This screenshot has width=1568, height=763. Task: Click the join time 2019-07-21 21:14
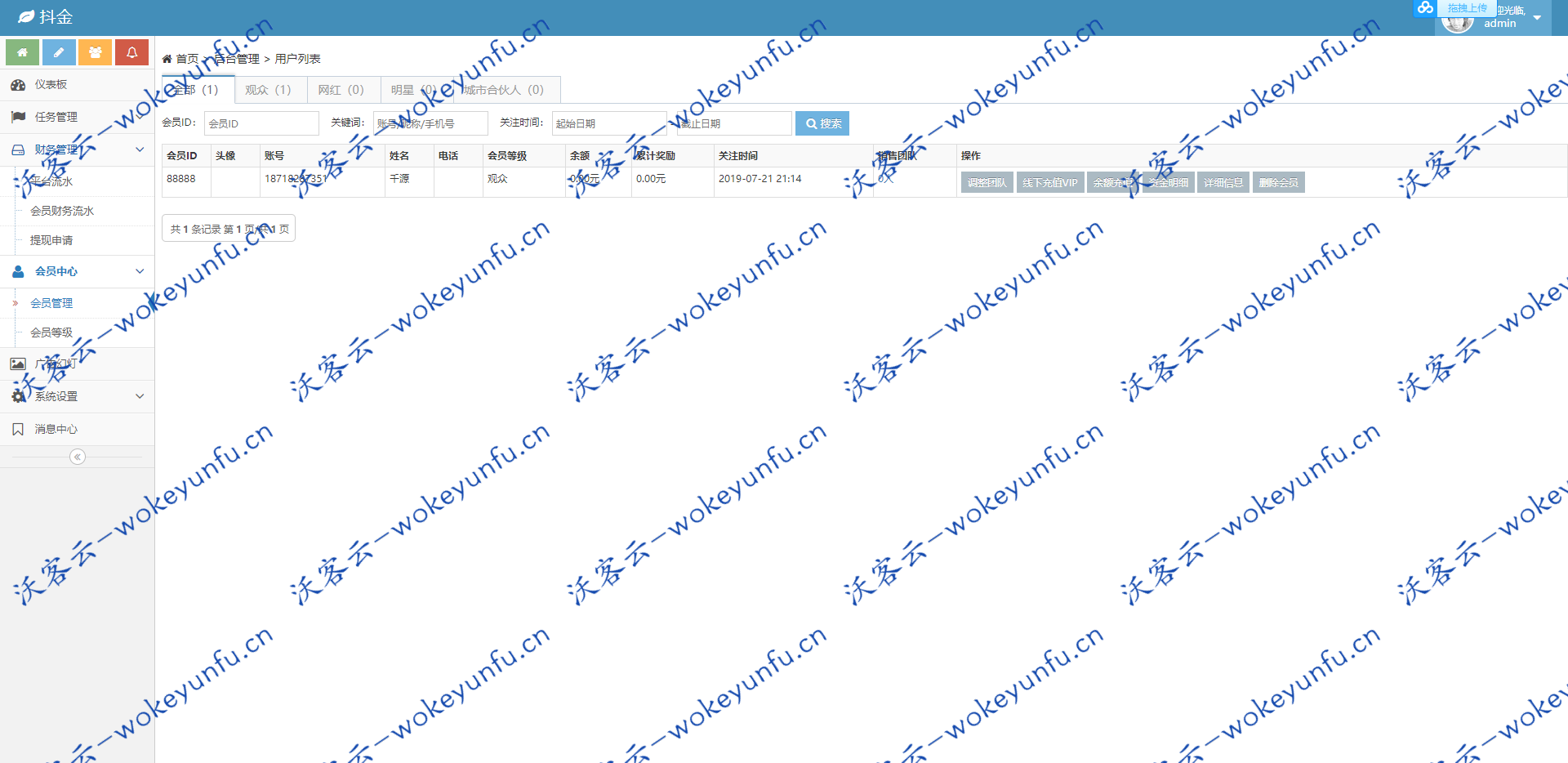point(760,179)
